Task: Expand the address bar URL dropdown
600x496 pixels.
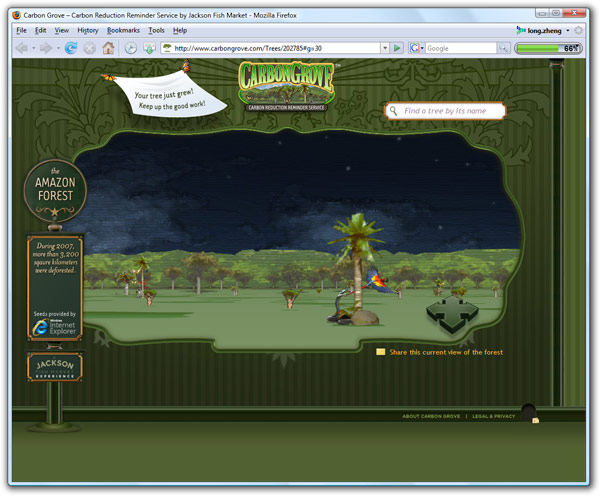Action: click(385, 48)
